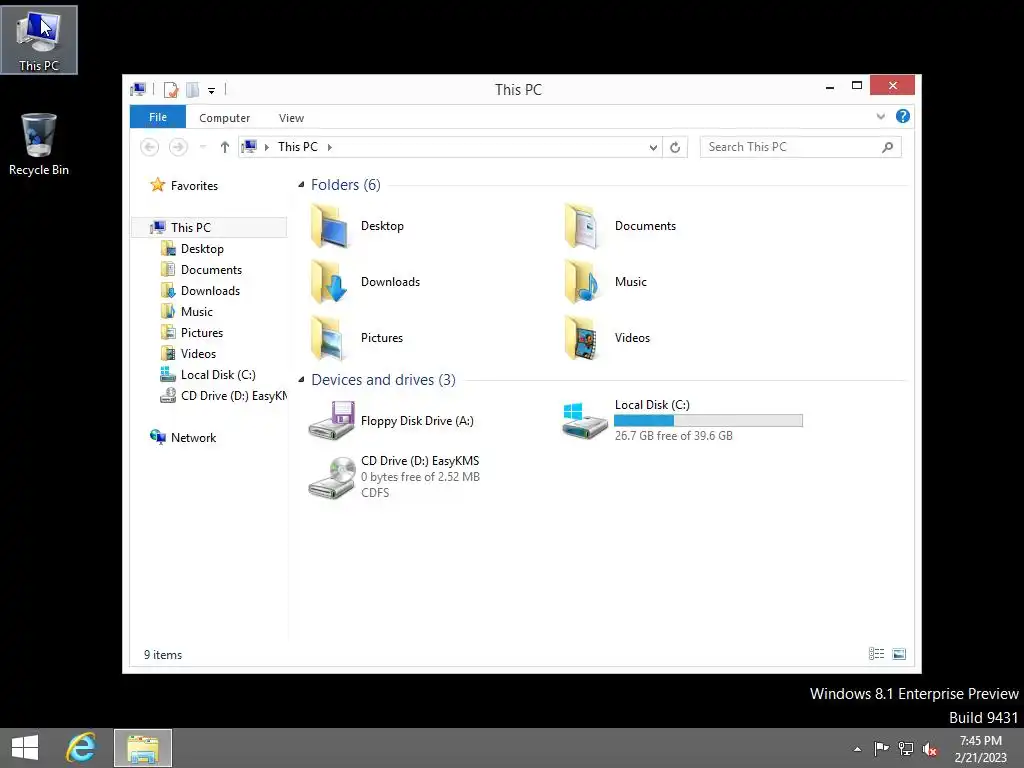Open the Downloads folder in Folders section

(365, 282)
